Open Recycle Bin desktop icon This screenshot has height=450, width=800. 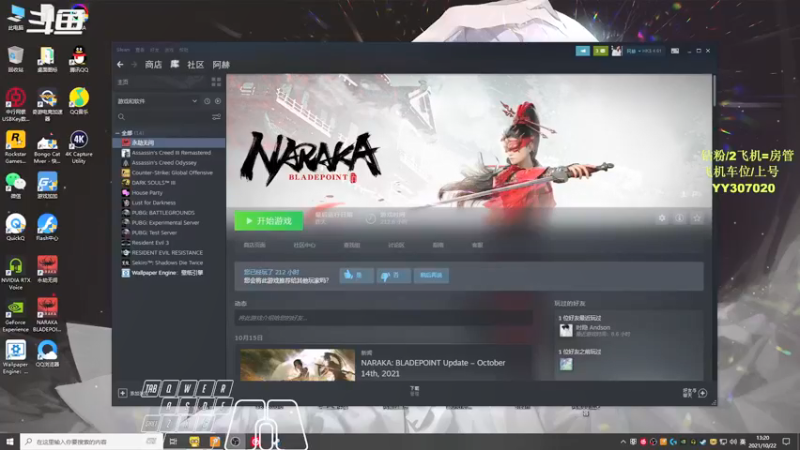pos(15,59)
